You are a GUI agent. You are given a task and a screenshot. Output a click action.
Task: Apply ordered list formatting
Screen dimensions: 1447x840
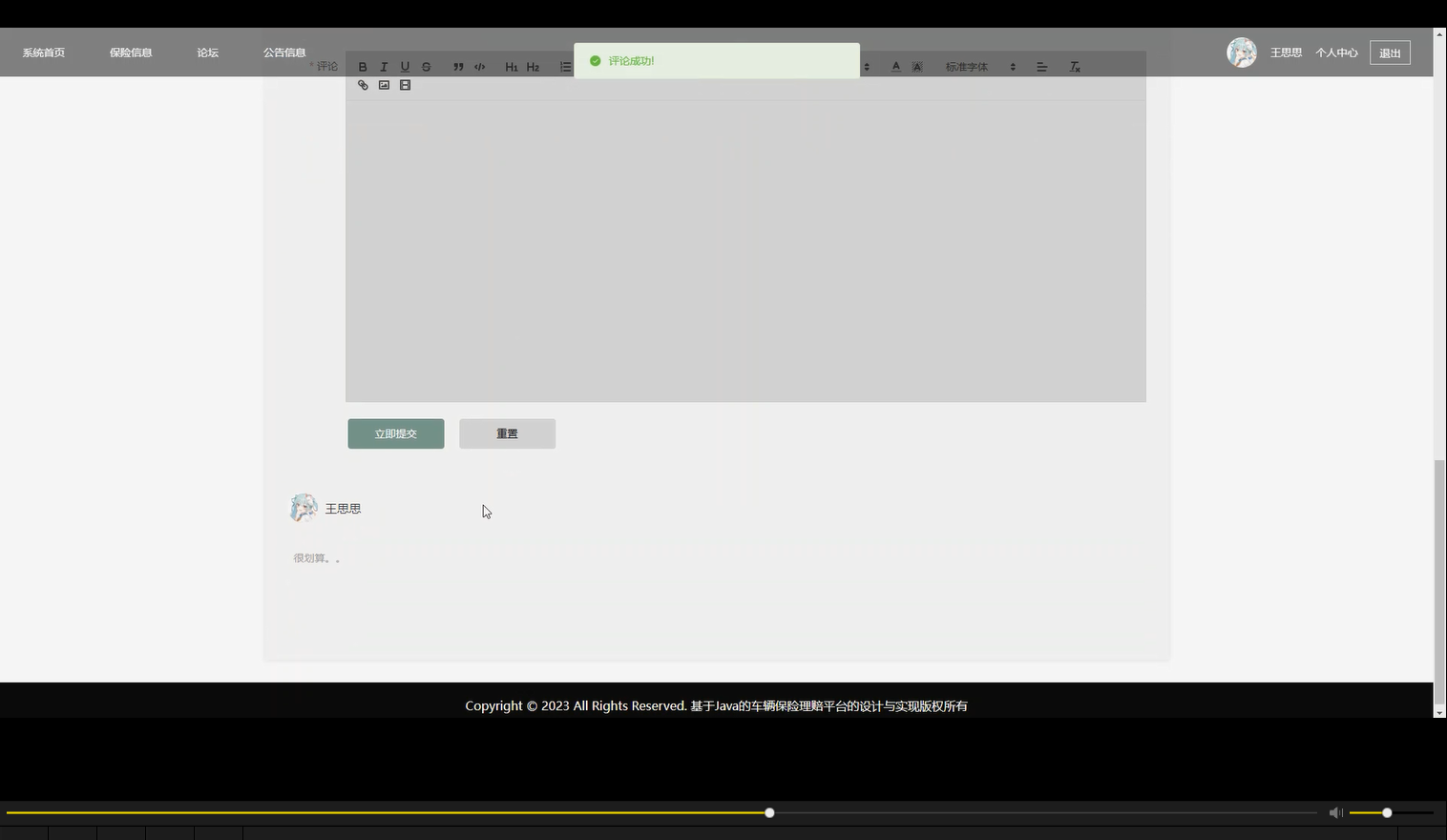[x=565, y=67]
